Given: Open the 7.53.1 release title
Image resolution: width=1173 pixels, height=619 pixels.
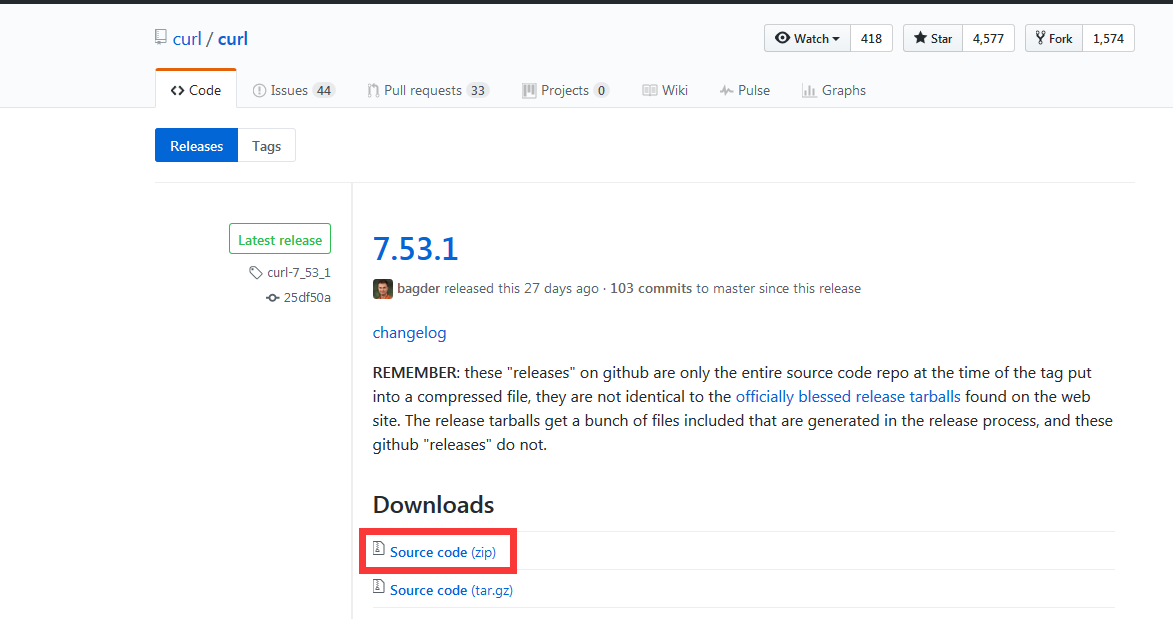Looking at the screenshot, I should point(415,249).
